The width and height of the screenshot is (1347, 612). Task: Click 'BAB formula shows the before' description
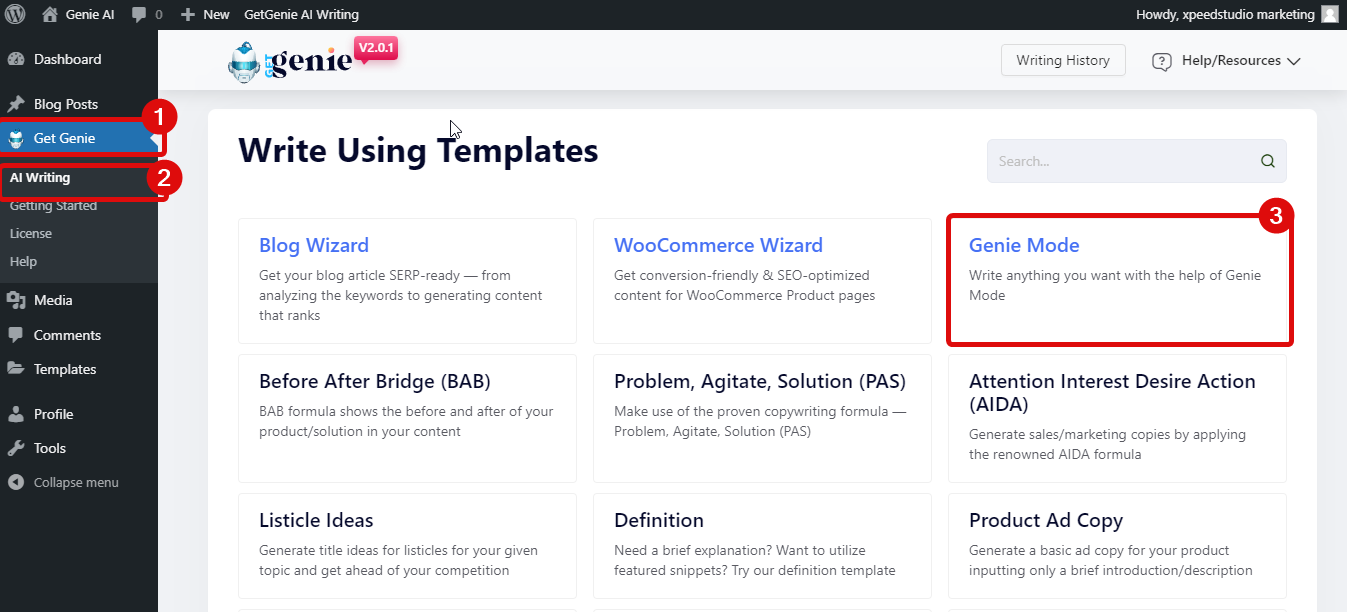point(406,421)
